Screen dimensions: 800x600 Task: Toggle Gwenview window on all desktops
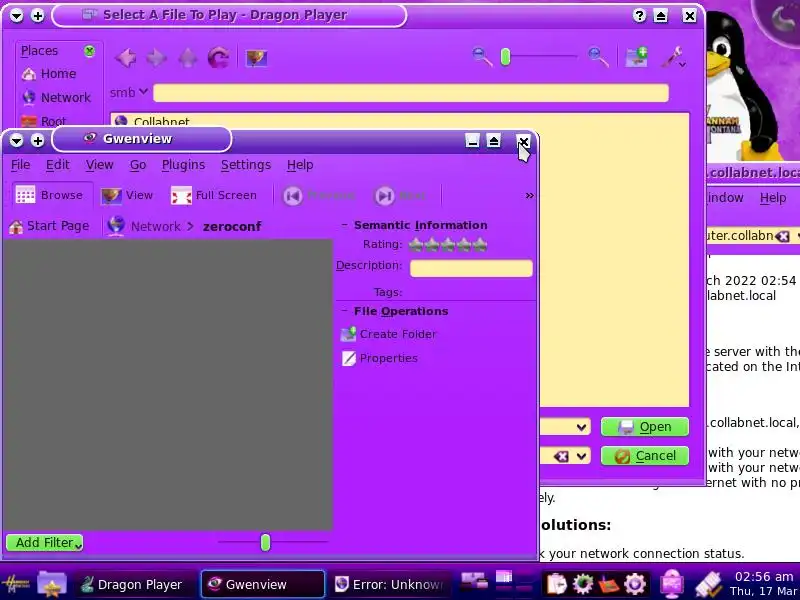click(x=38, y=140)
